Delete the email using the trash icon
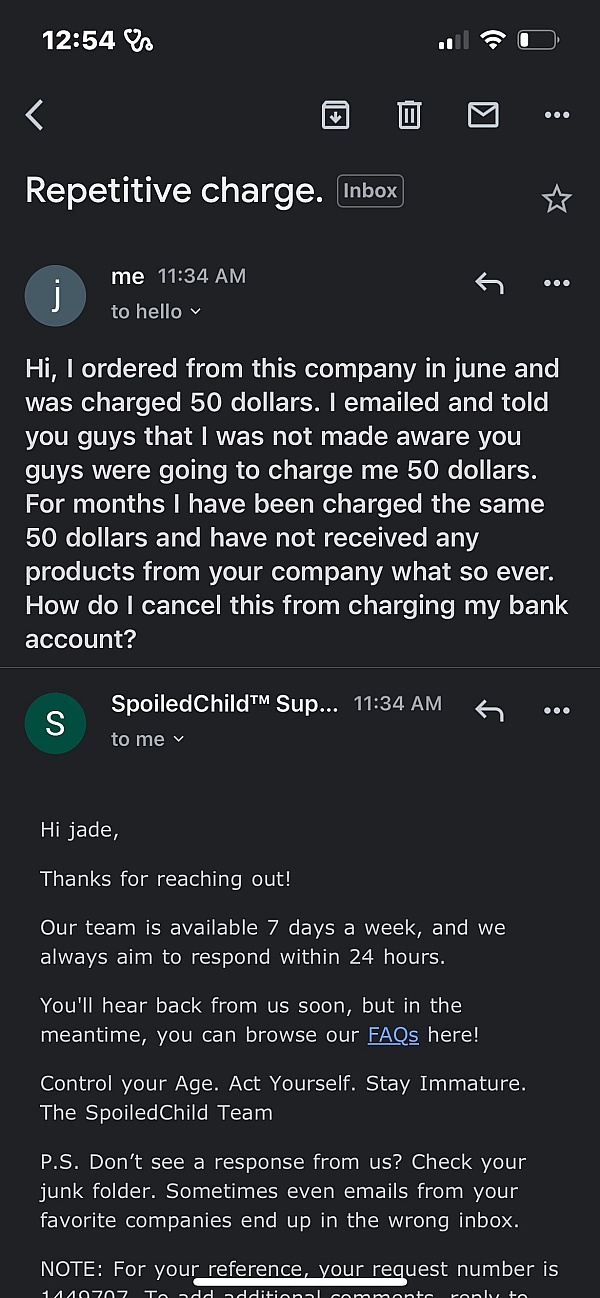 [409, 114]
